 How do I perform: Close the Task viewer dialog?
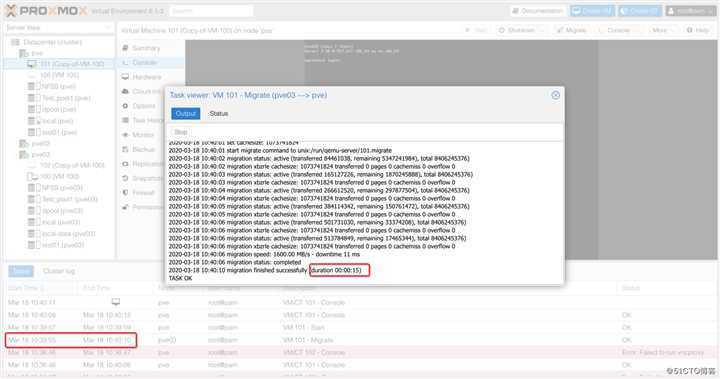coord(555,95)
